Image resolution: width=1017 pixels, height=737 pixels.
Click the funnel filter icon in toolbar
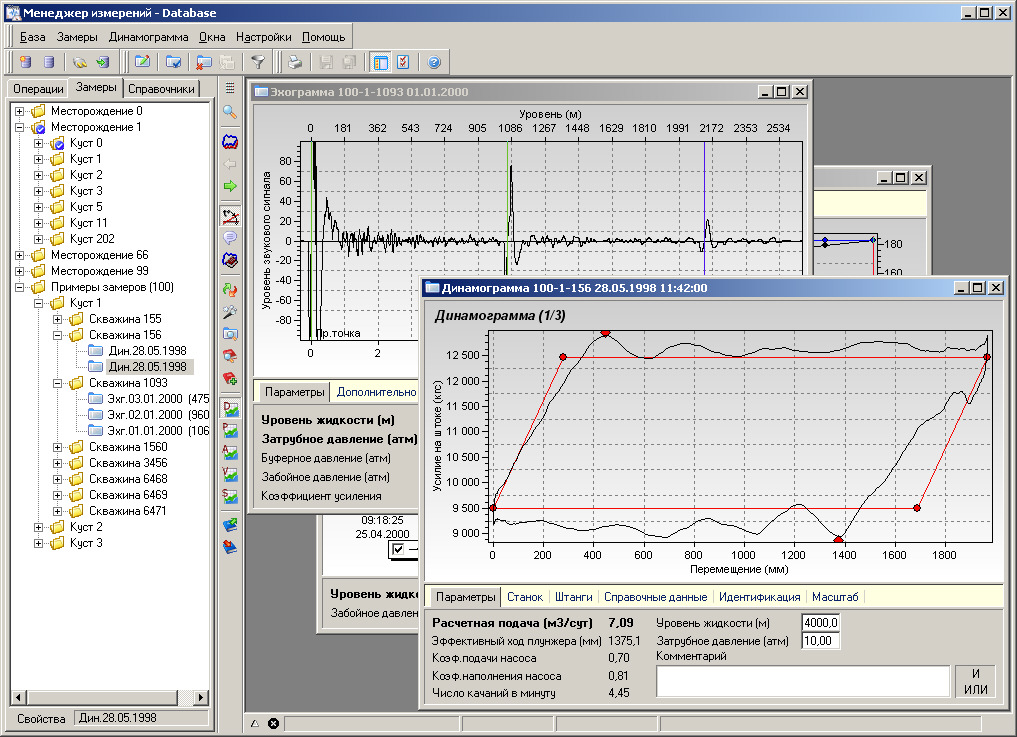pos(258,62)
